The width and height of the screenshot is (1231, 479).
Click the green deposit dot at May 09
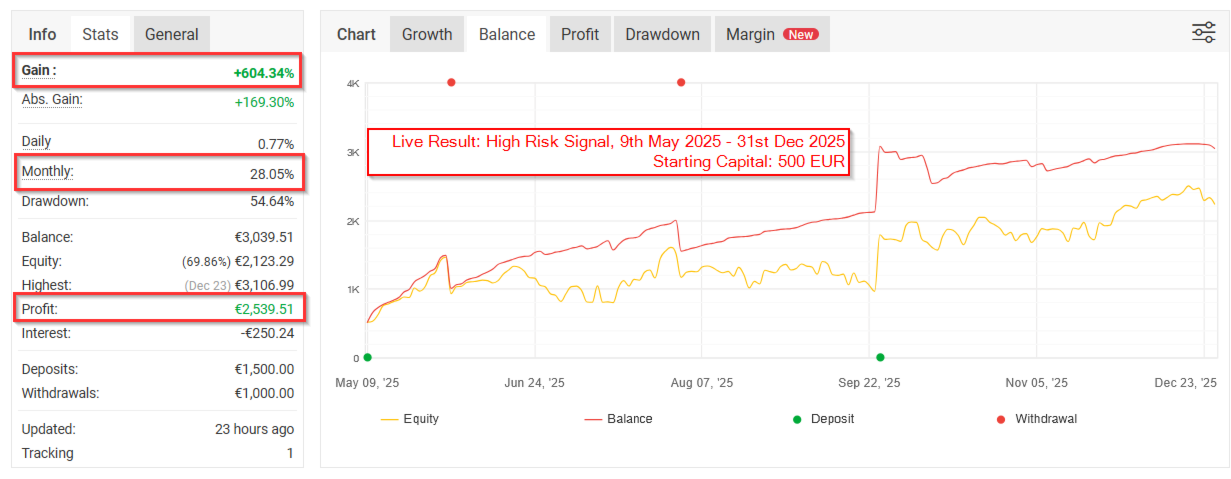click(x=367, y=357)
